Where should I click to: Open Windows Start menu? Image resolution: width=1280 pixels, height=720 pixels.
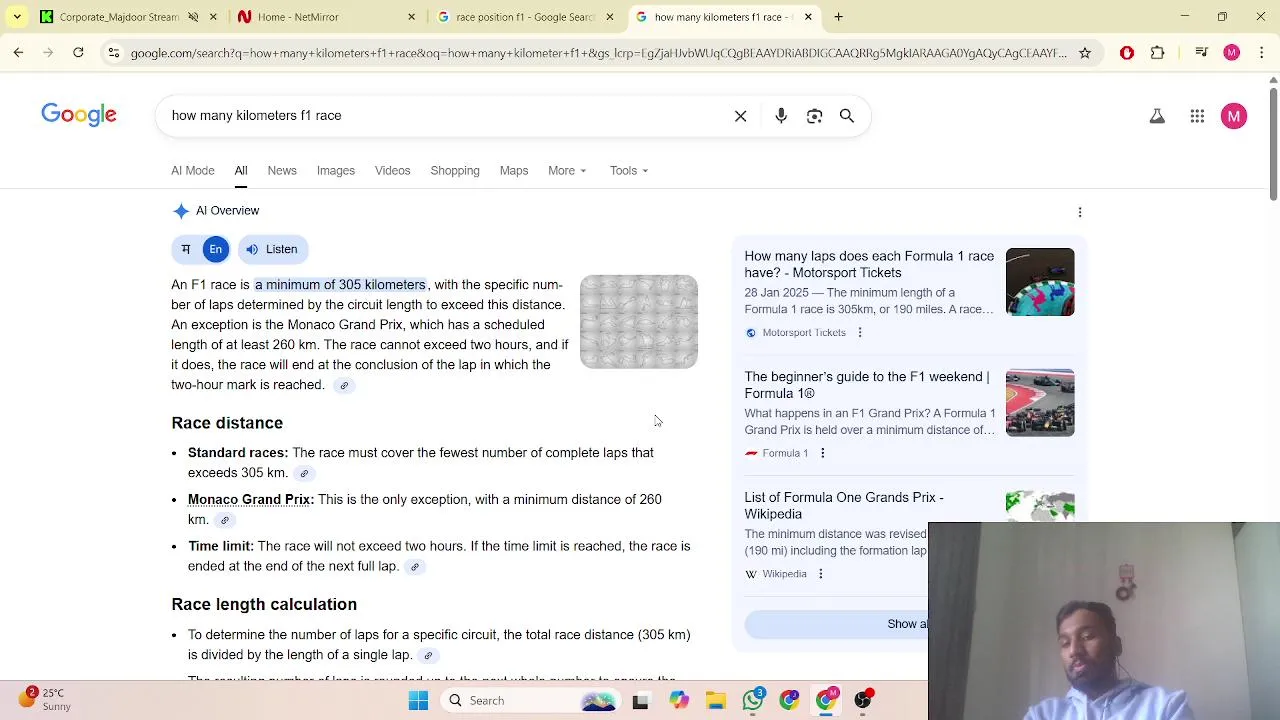[418, 701]
